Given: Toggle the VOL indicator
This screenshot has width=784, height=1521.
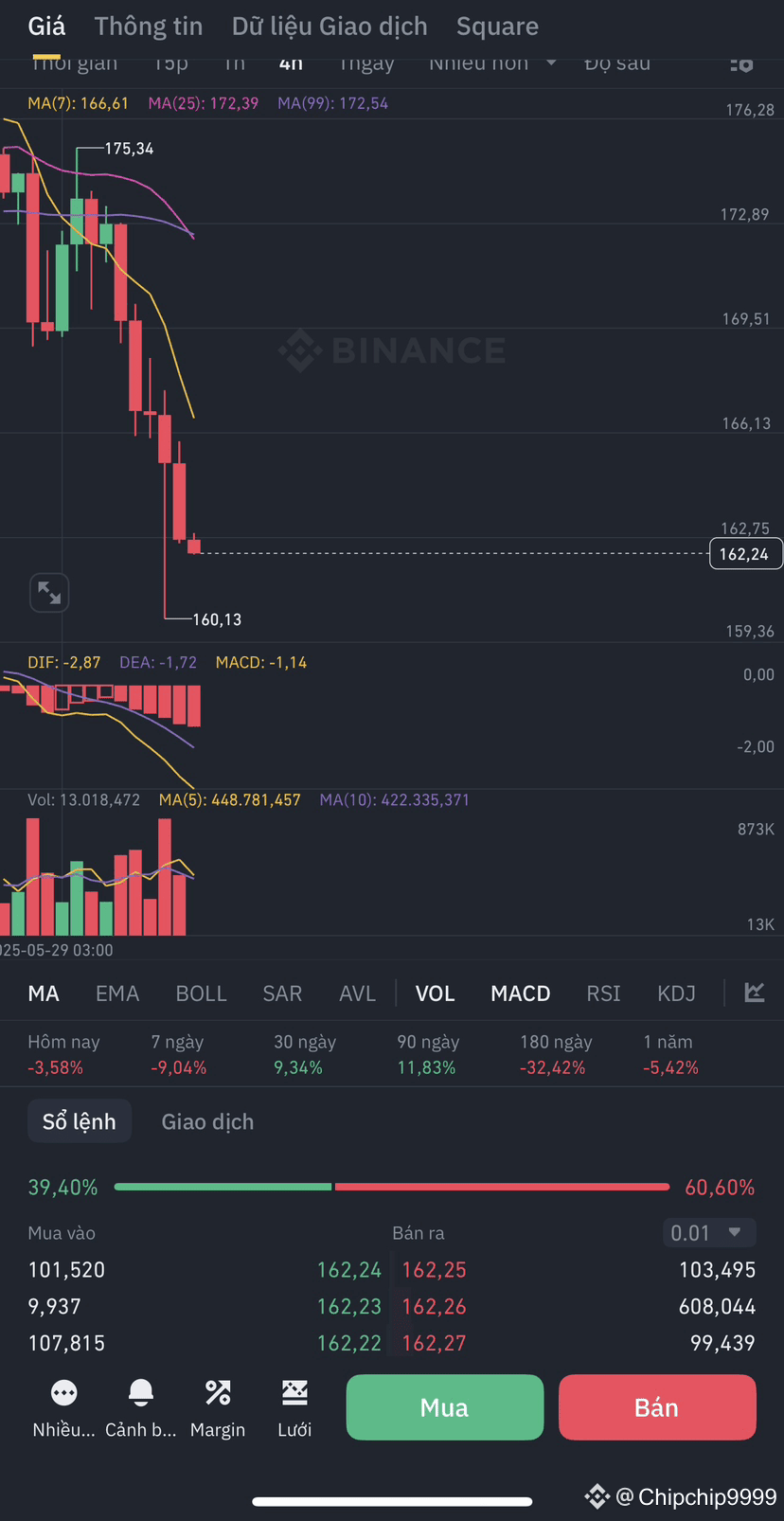Looking at the screenshot, I should point(436,993).
